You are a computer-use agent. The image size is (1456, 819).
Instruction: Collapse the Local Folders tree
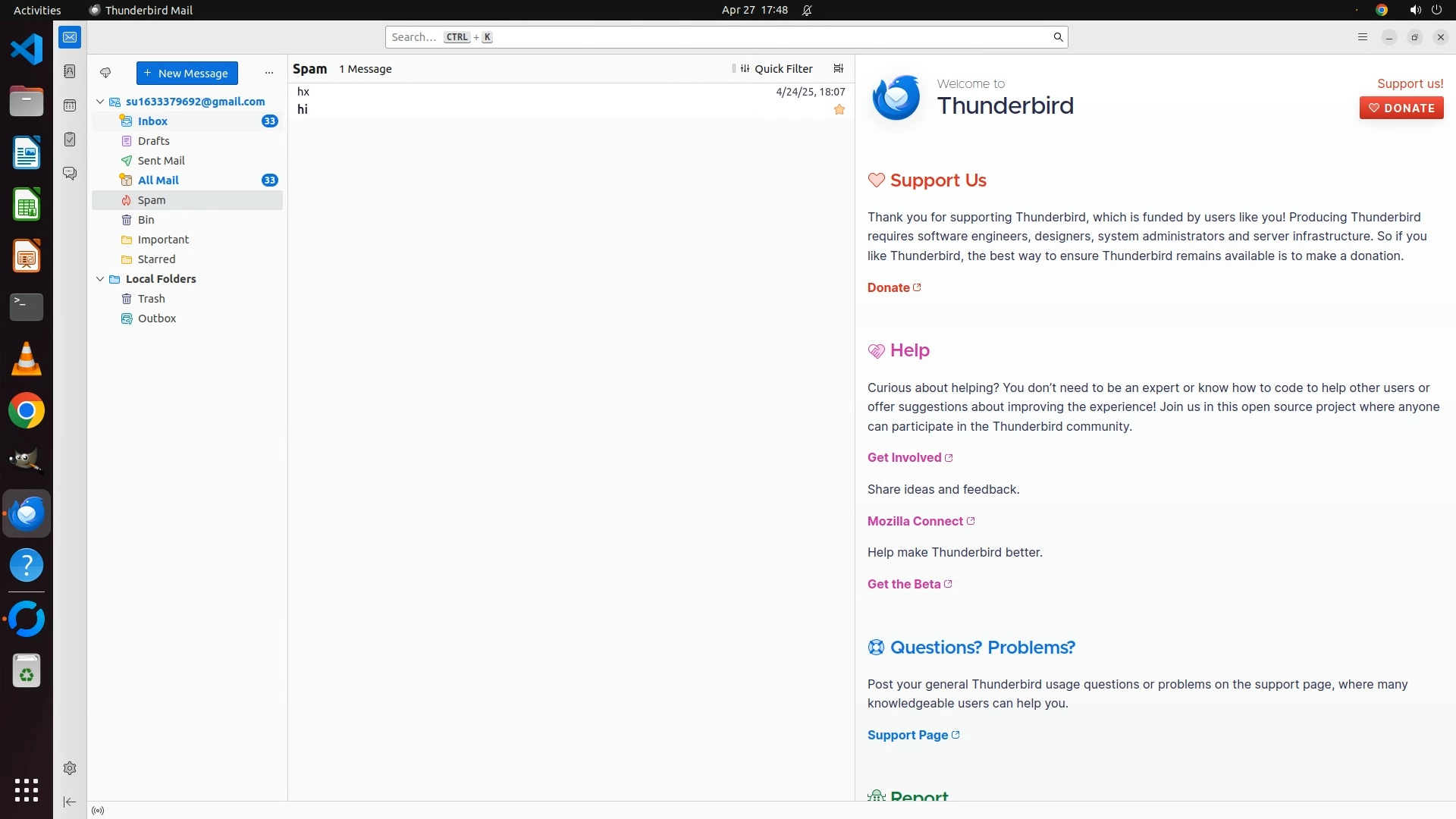coord(100,279)
